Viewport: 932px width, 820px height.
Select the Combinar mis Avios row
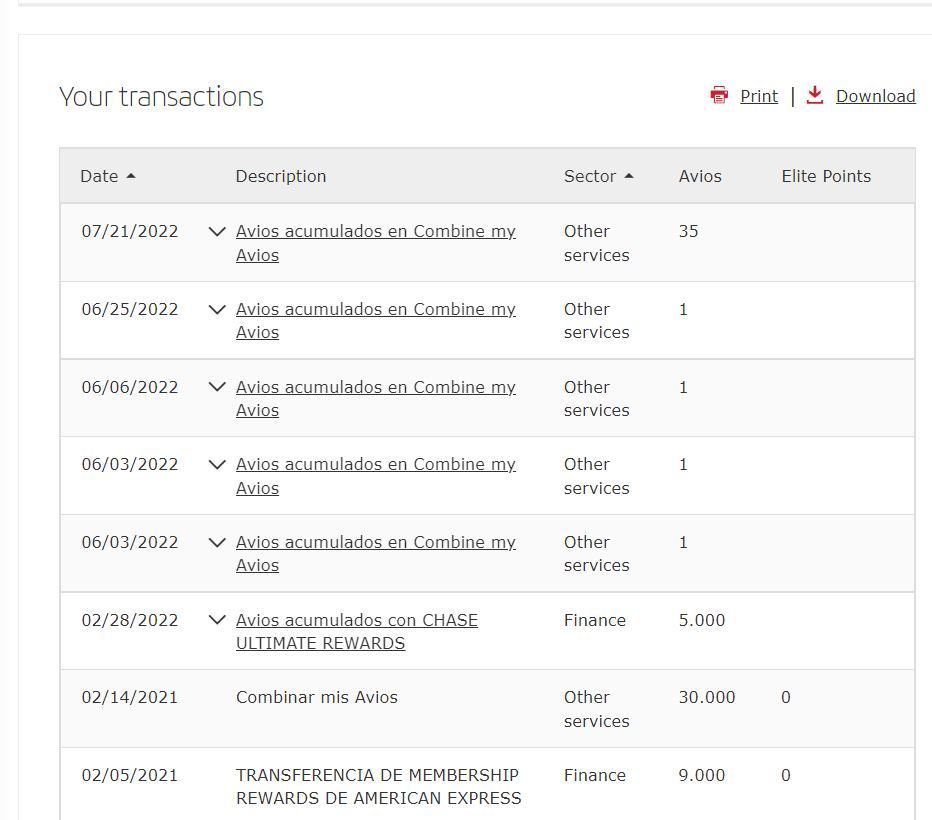tap(487, 709)
